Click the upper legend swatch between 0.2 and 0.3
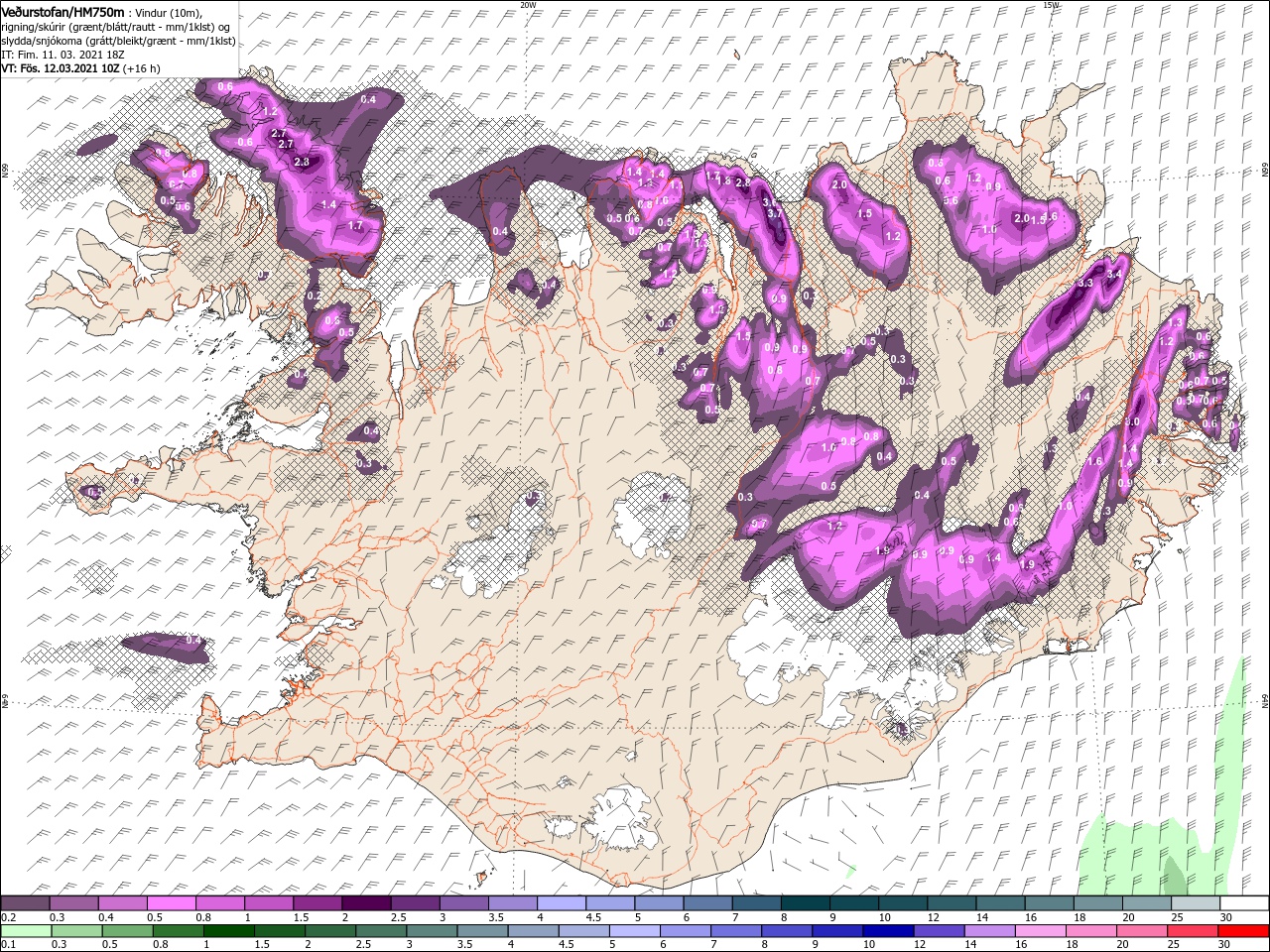This screenshot has width=1270, height=952. coord(26,902)
